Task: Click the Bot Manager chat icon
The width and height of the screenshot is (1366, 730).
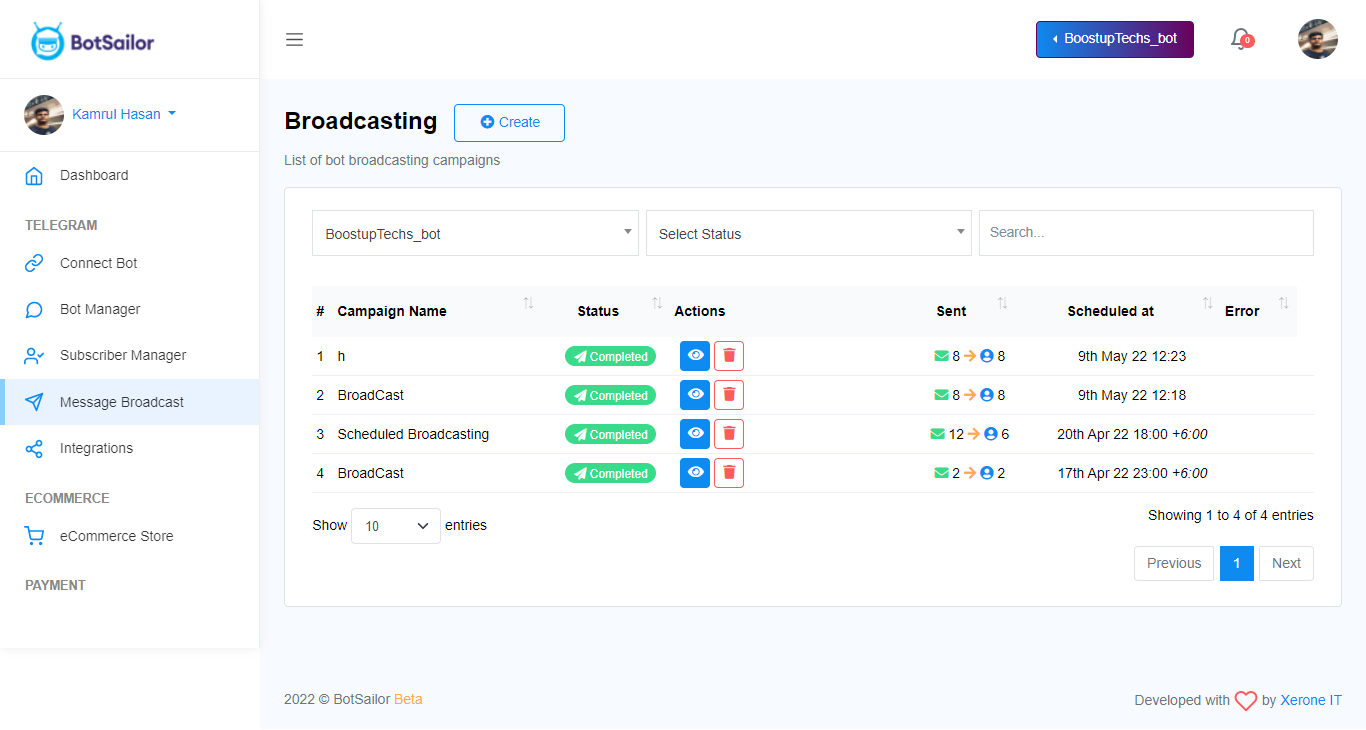Action: coord(34,310)
